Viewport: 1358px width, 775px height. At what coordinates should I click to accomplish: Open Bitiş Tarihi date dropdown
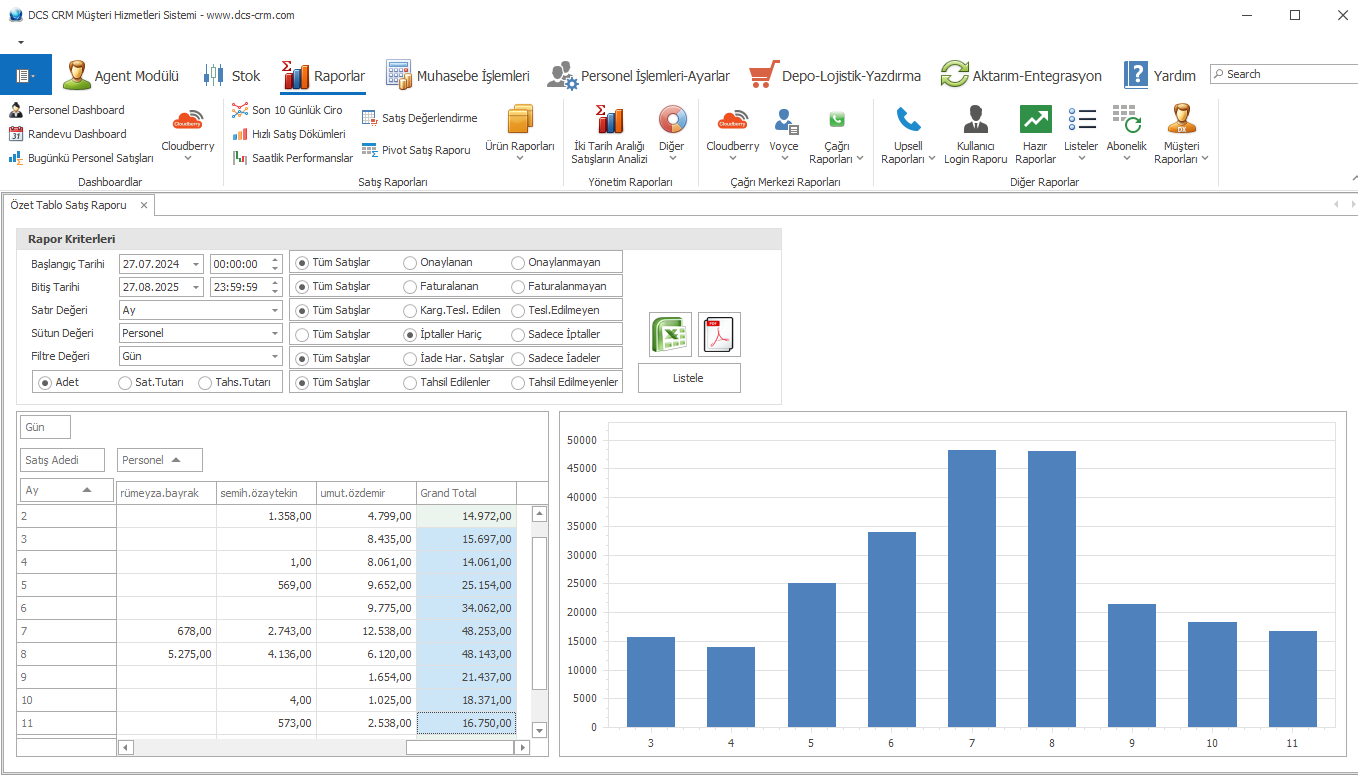(195, 287)
